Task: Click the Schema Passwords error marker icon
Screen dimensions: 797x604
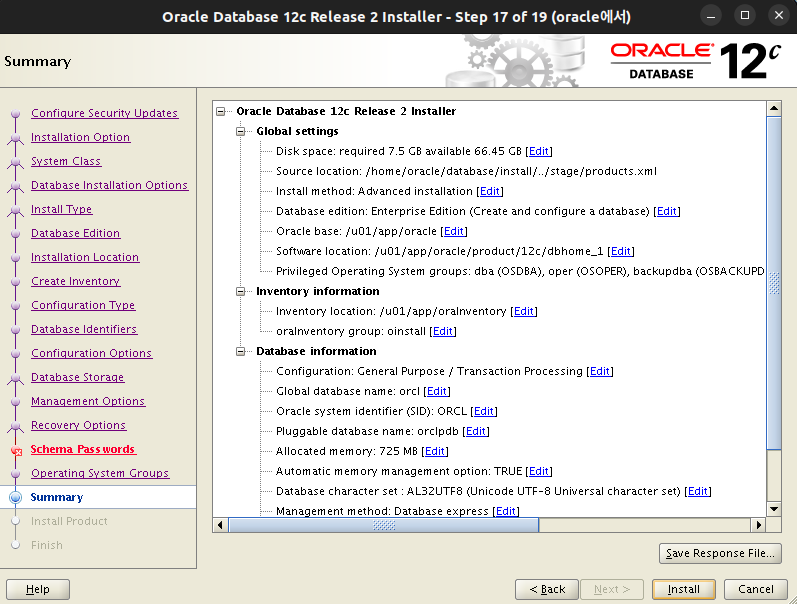Action: (x=17, y=450)
